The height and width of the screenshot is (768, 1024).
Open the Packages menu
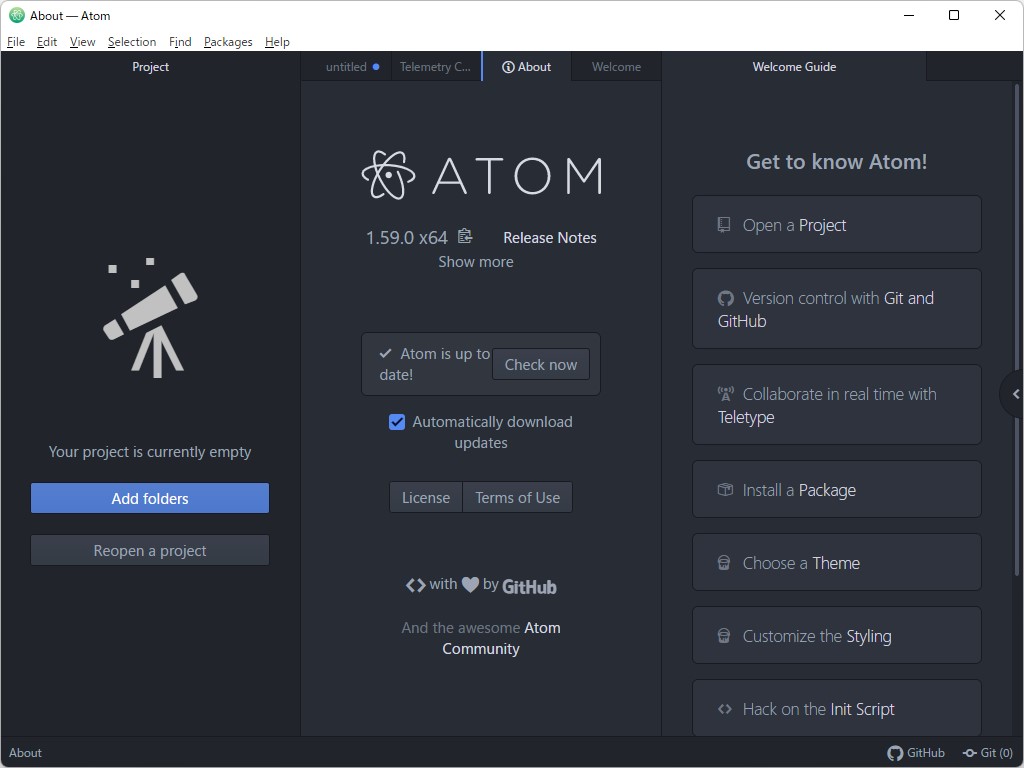coord(228,42)
